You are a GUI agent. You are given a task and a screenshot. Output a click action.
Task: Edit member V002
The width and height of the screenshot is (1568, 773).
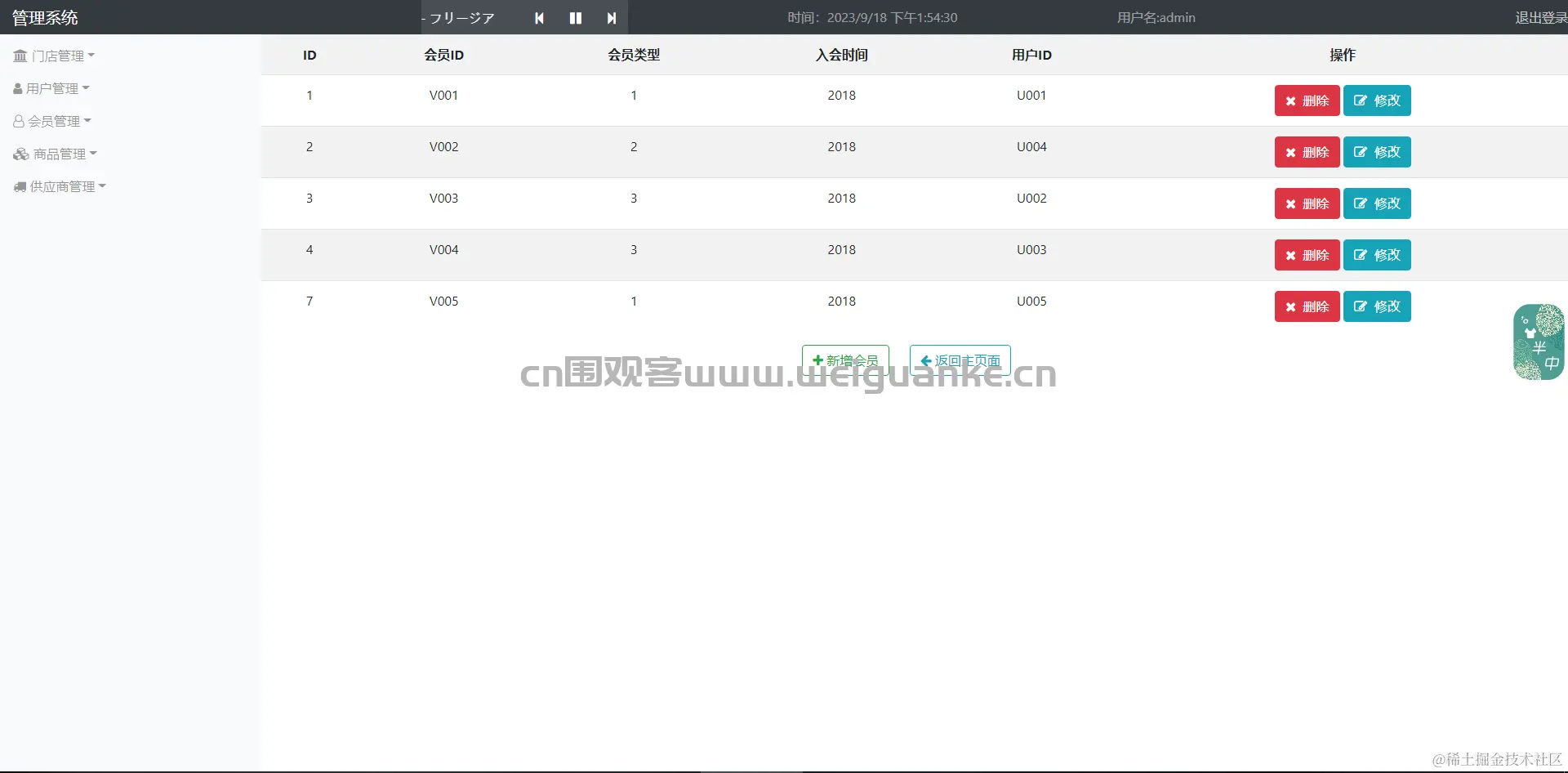click(x=1377, y=152)
